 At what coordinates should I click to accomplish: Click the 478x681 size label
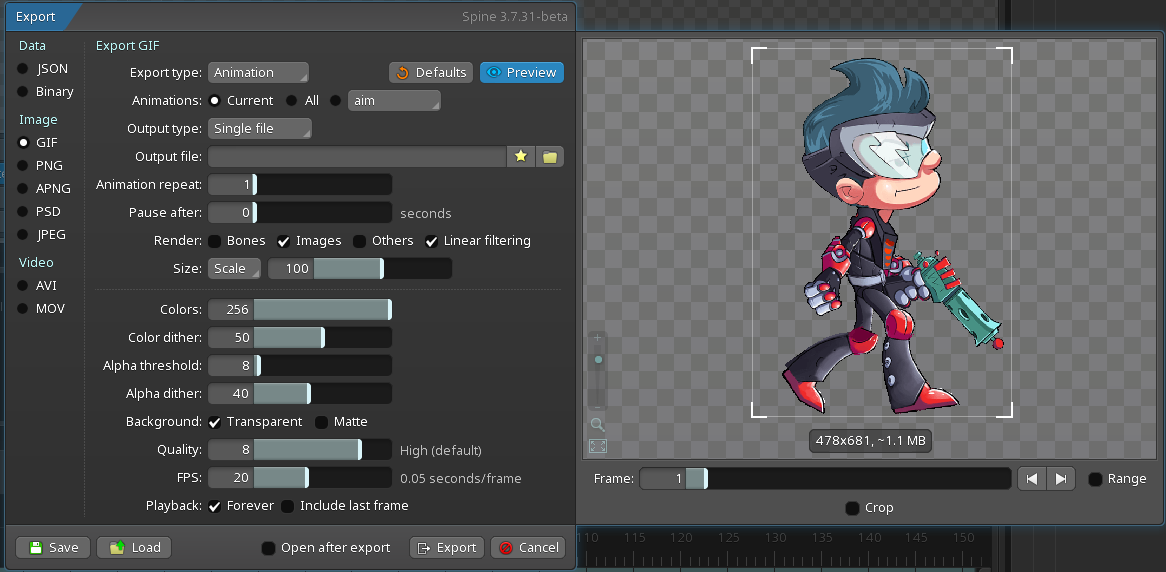(x=871, y=440)
